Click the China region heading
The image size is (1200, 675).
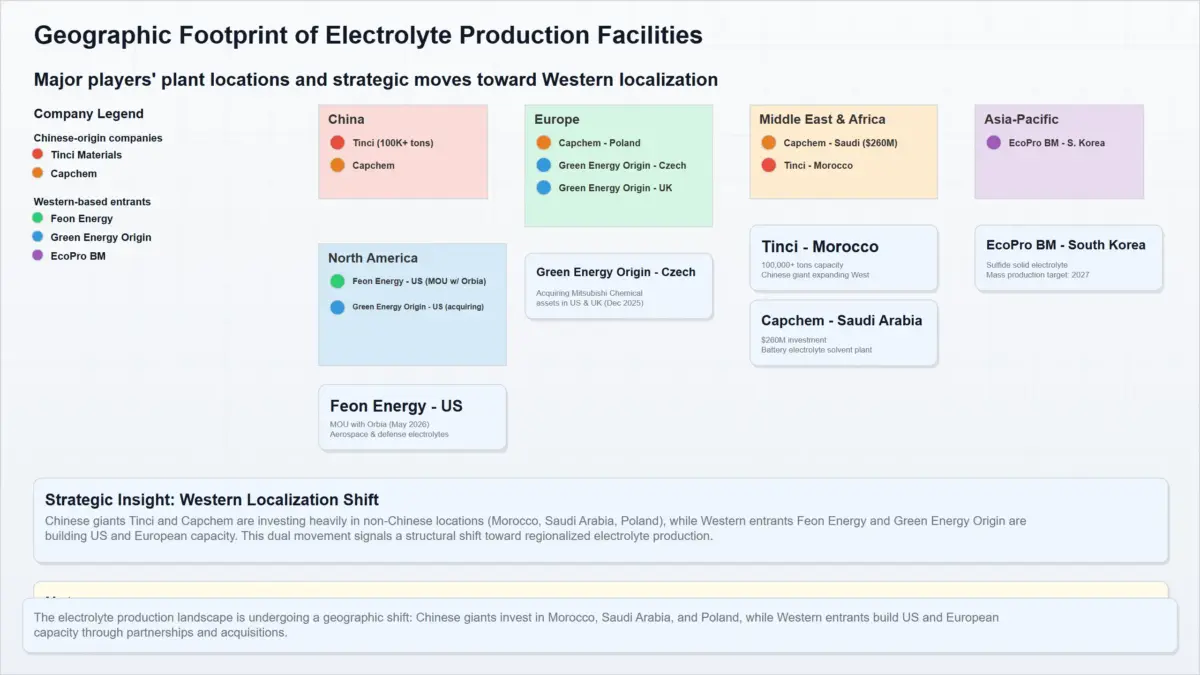(x=346, y=120)
